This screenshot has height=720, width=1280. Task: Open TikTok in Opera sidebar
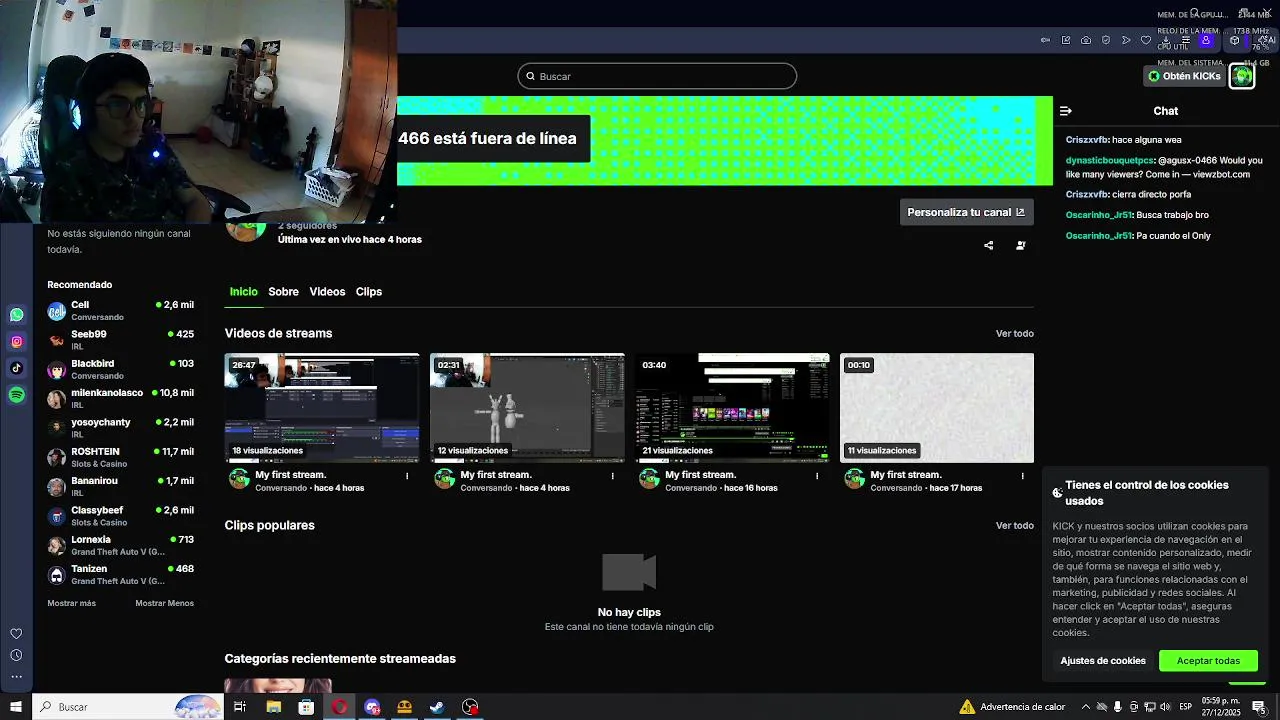17,368
